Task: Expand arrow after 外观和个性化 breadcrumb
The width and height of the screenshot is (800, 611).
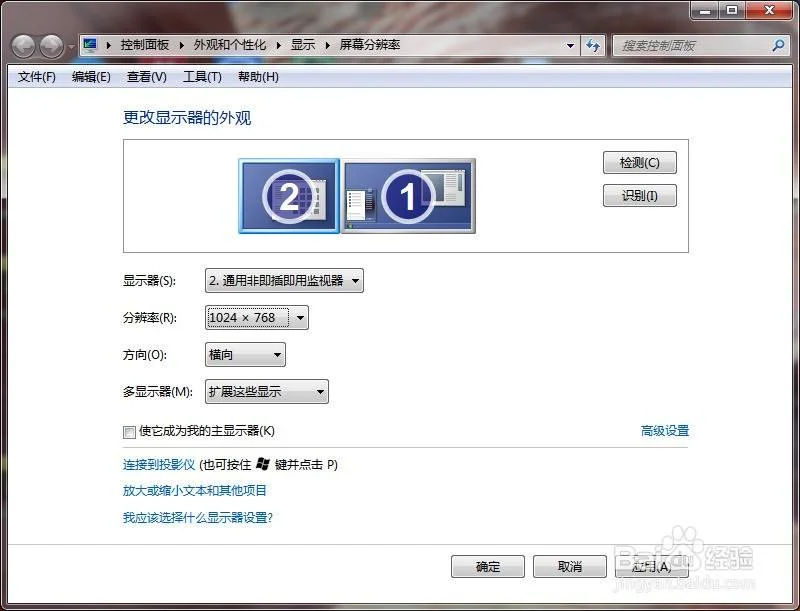Action: point(279,45)
